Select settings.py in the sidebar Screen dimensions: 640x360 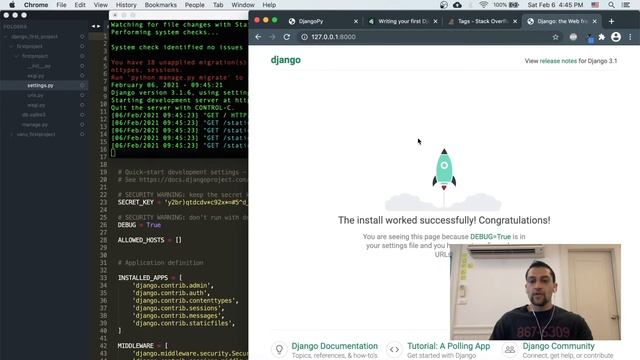[x=40, y=85]
